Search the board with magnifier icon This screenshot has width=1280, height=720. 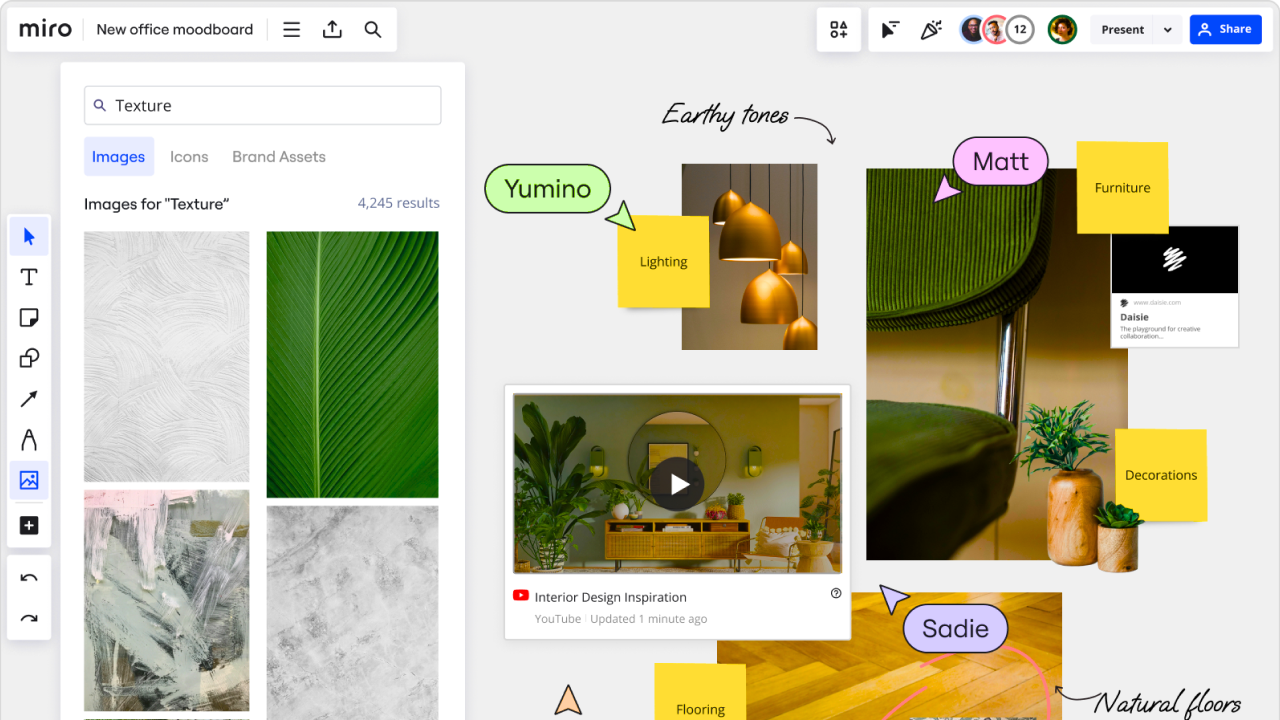[373, 30]
